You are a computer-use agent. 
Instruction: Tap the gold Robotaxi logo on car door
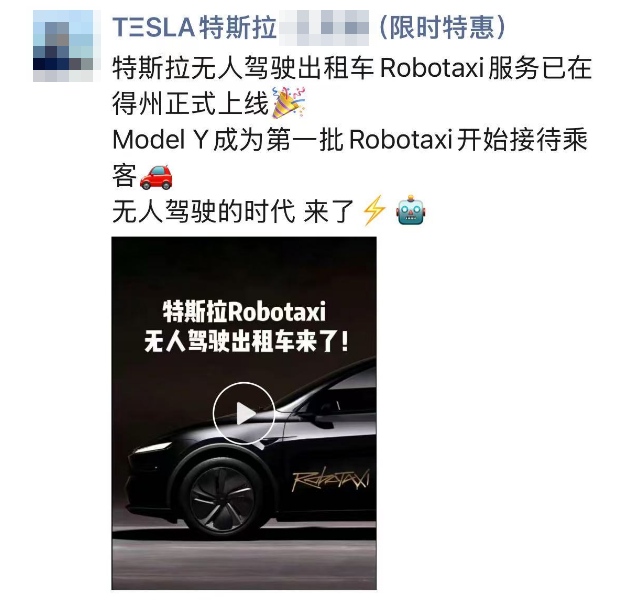point(331,479)
